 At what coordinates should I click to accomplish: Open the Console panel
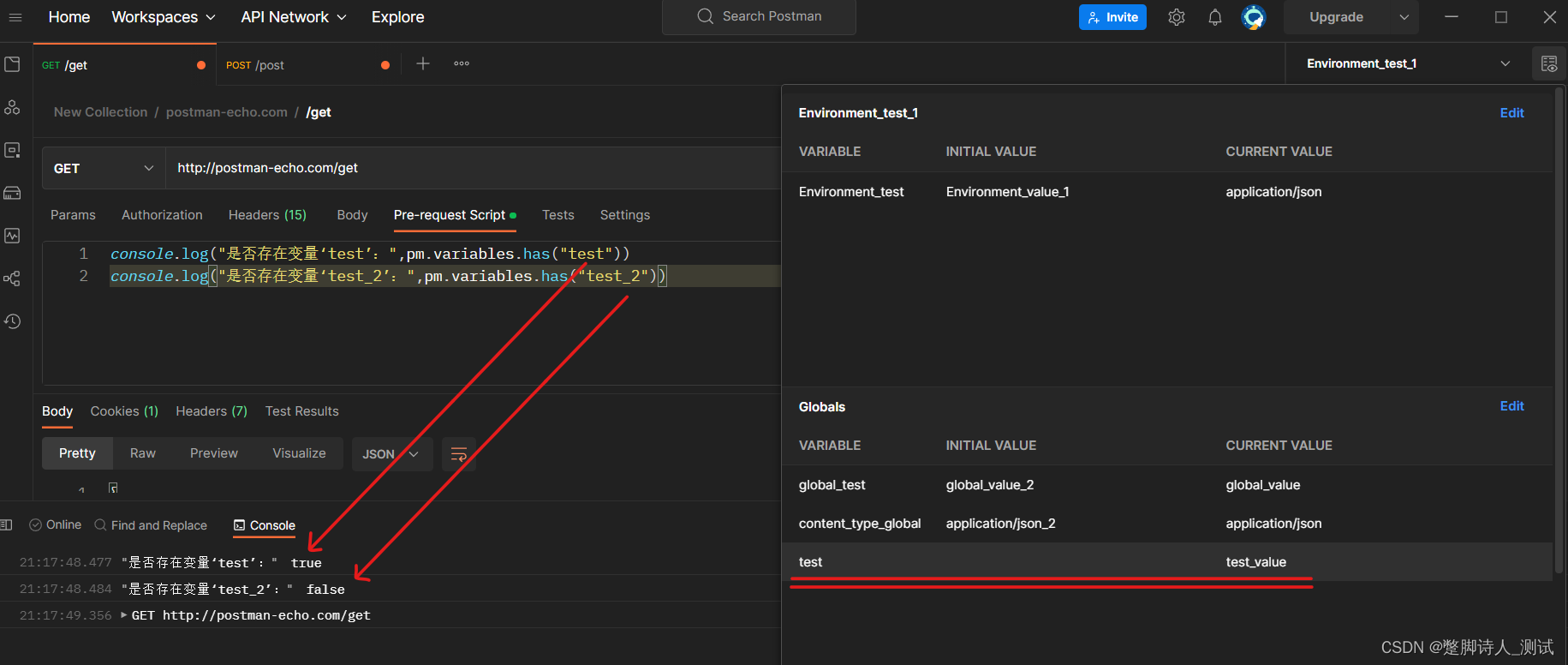(x=265, y=525)
